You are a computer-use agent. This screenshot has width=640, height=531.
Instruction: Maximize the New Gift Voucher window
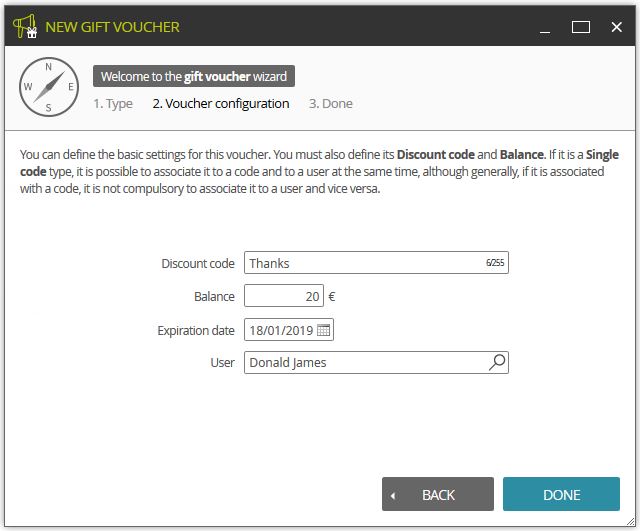coord(580,27)
